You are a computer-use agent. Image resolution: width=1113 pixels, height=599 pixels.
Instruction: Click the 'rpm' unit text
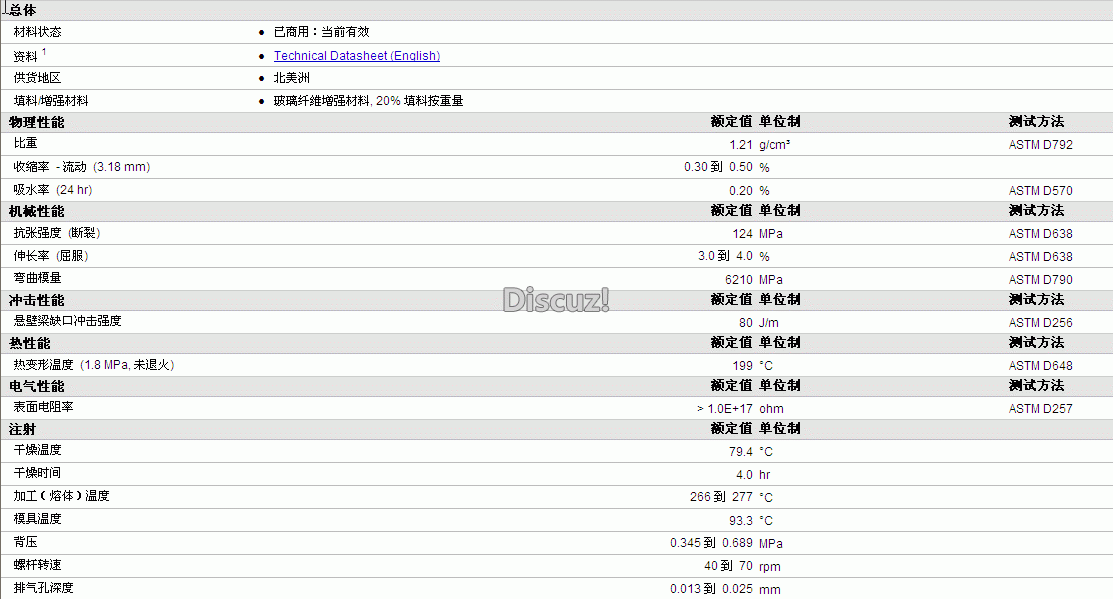pos(770,566)
